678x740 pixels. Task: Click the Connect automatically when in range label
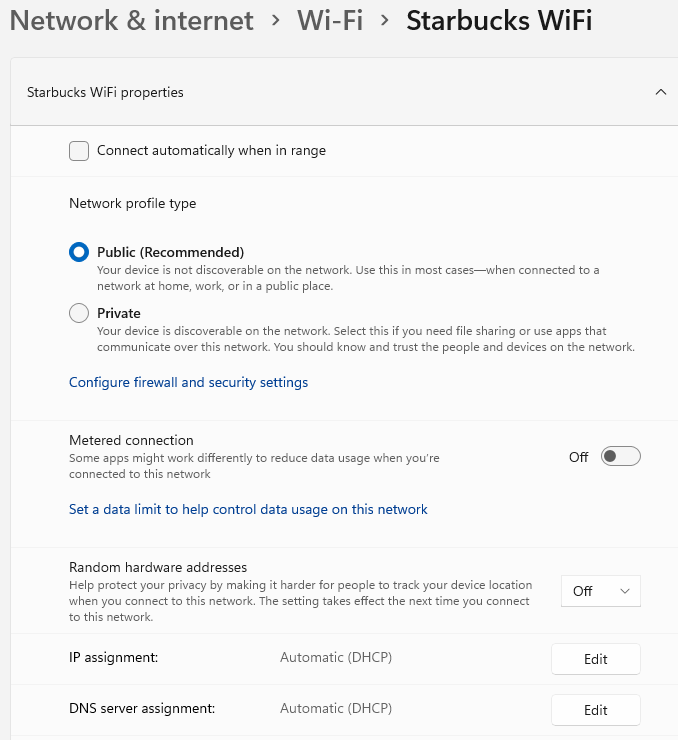[211, 151]
